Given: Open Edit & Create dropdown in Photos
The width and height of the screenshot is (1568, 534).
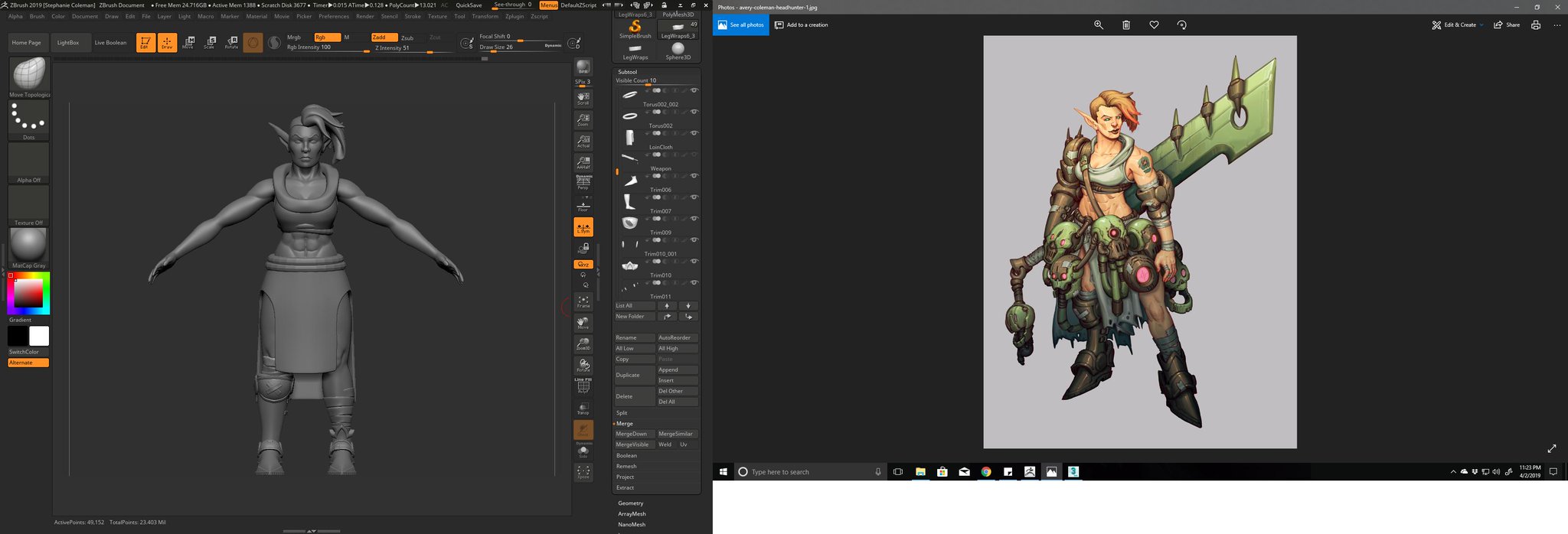Looking at the screenshot, I should tap(1458, 25).
